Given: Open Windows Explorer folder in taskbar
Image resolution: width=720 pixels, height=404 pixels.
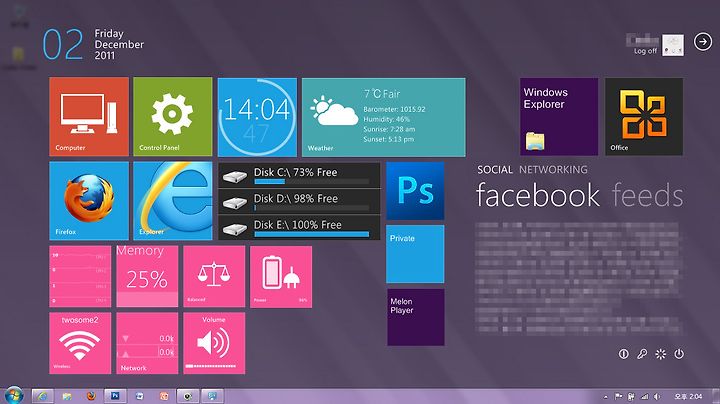Looking at the screenshot, I should coord(67,396).
